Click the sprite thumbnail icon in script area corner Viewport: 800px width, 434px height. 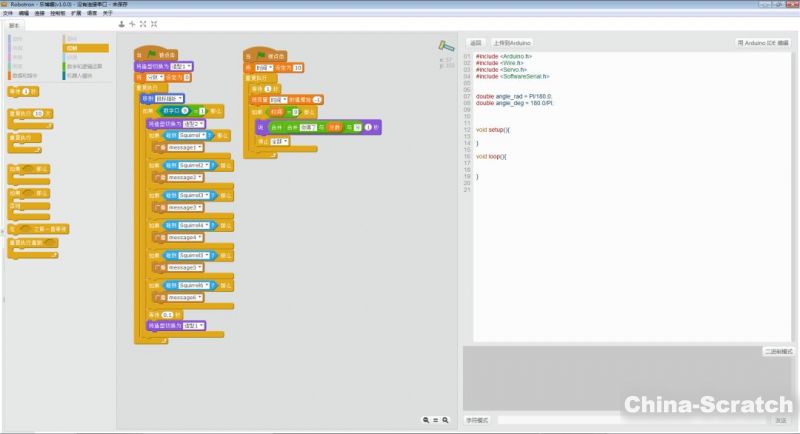[445, 46]
